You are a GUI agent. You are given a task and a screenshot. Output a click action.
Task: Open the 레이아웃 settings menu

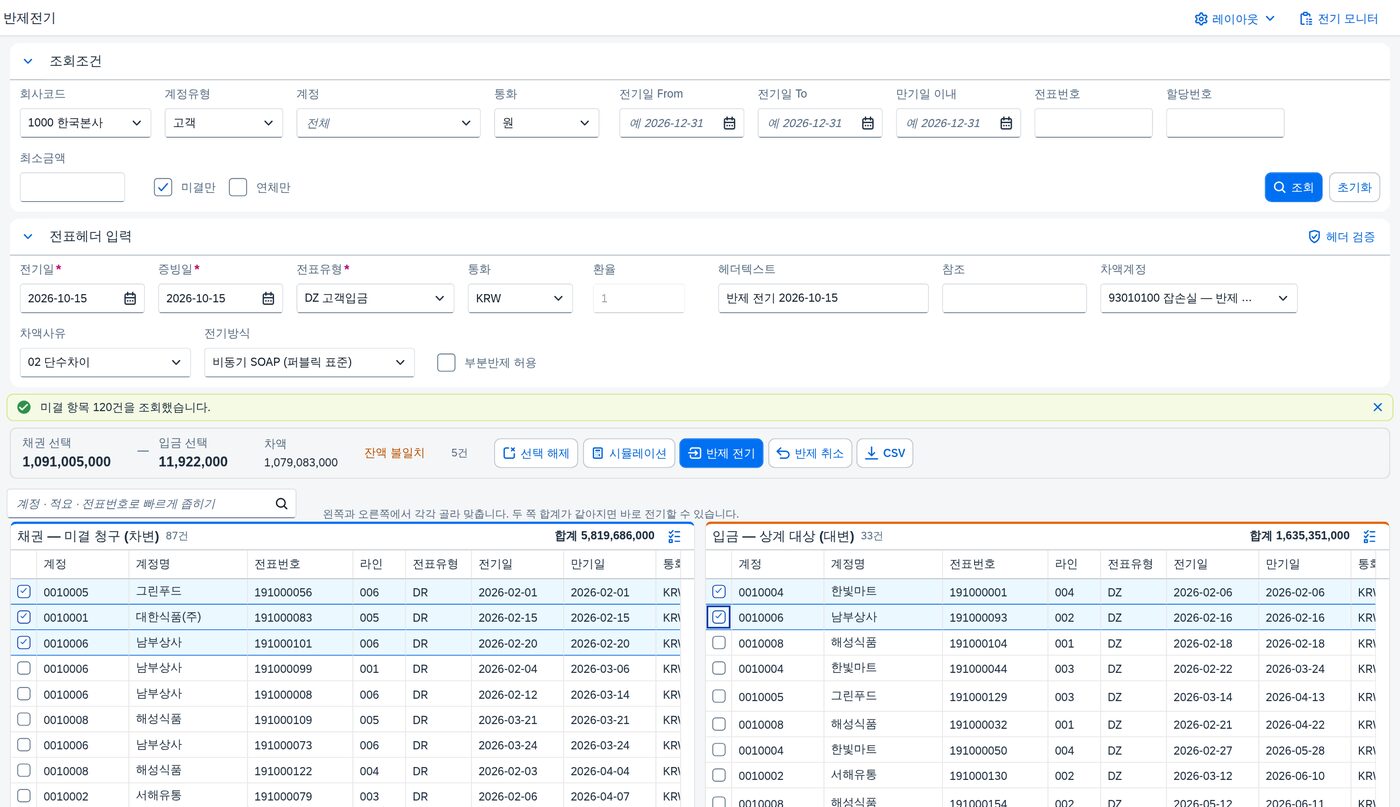point(1235,19)
